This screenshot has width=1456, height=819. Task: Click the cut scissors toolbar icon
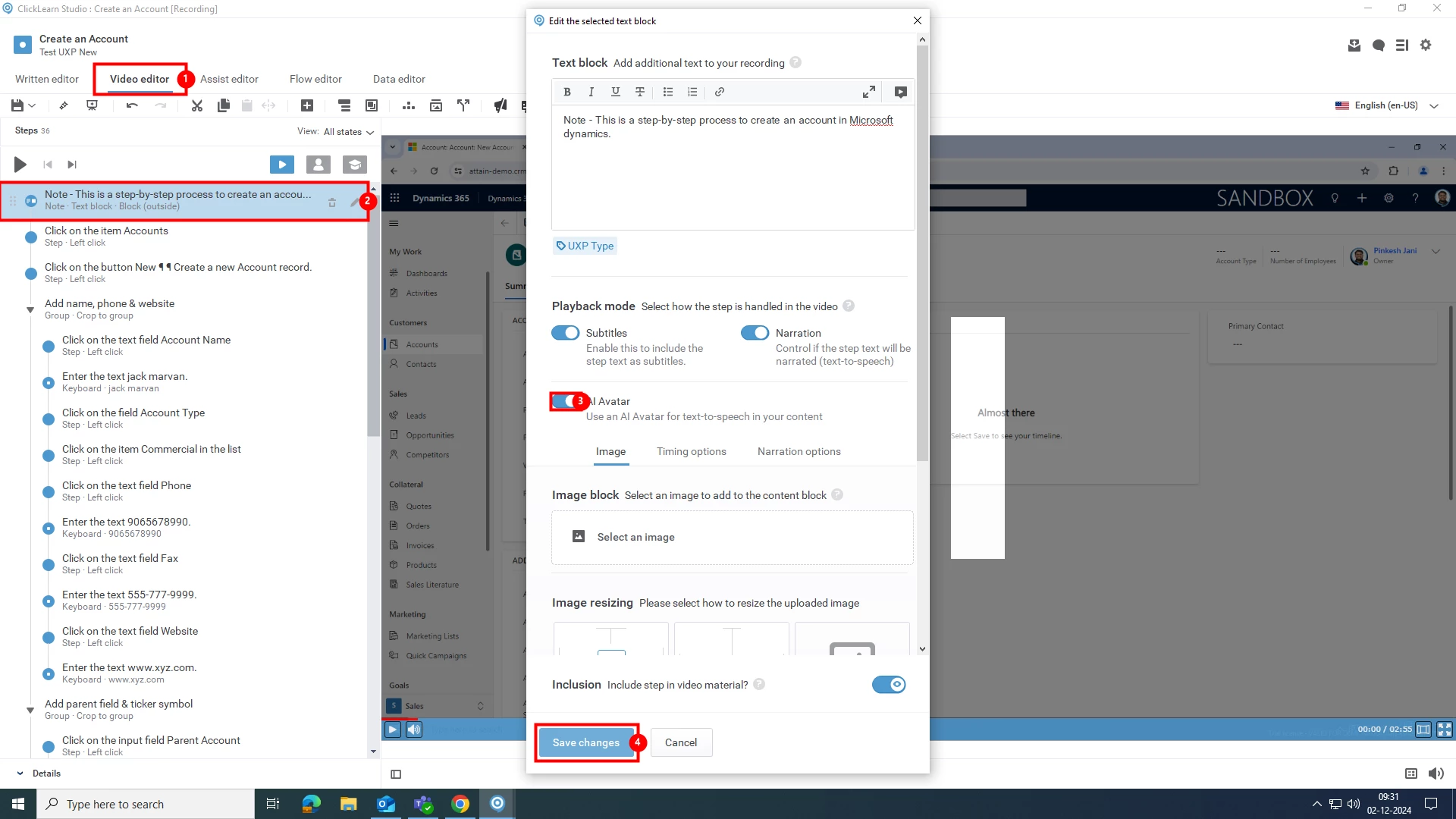point(196,105)
